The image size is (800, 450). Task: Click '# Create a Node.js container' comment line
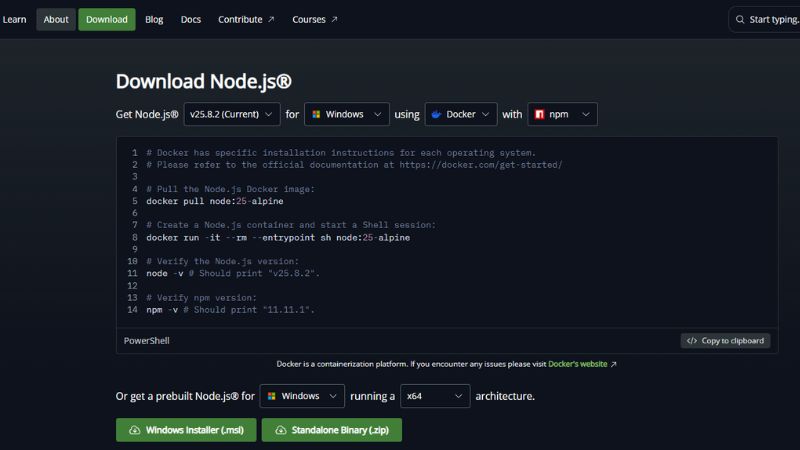pyautogui.click(x=291, y=225)
